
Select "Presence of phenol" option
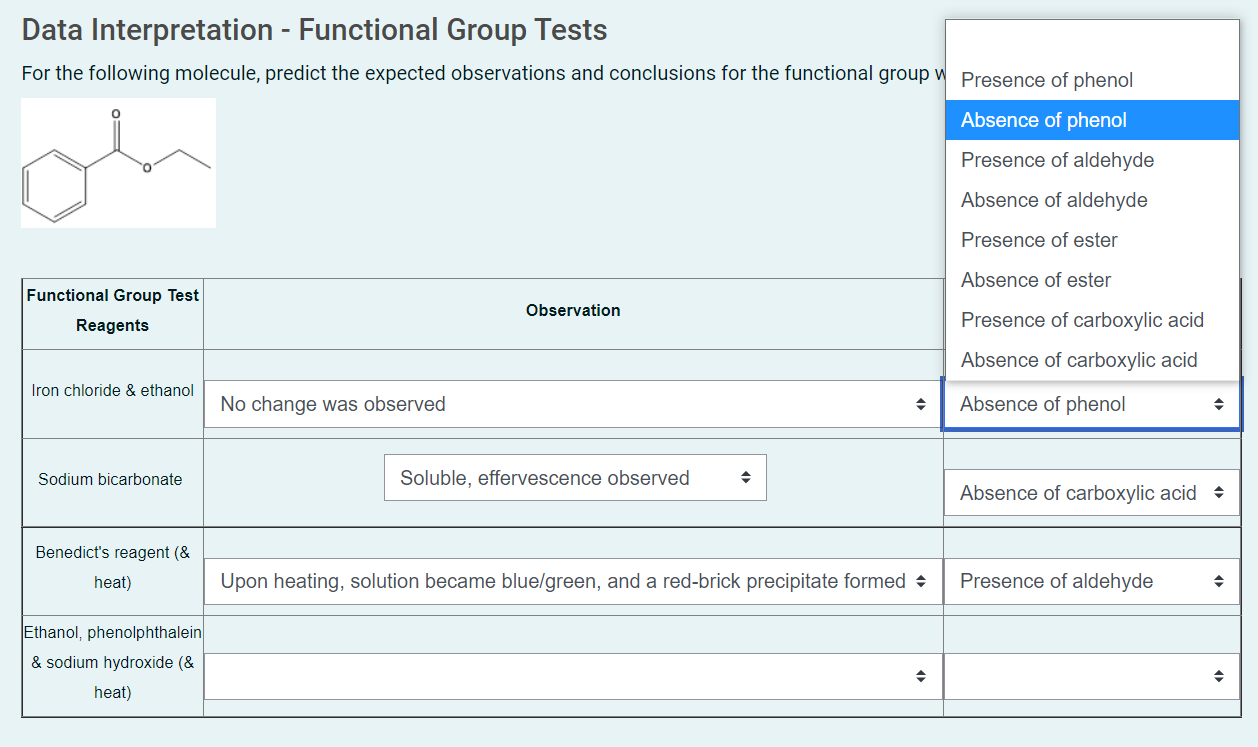click(1046, 80)
